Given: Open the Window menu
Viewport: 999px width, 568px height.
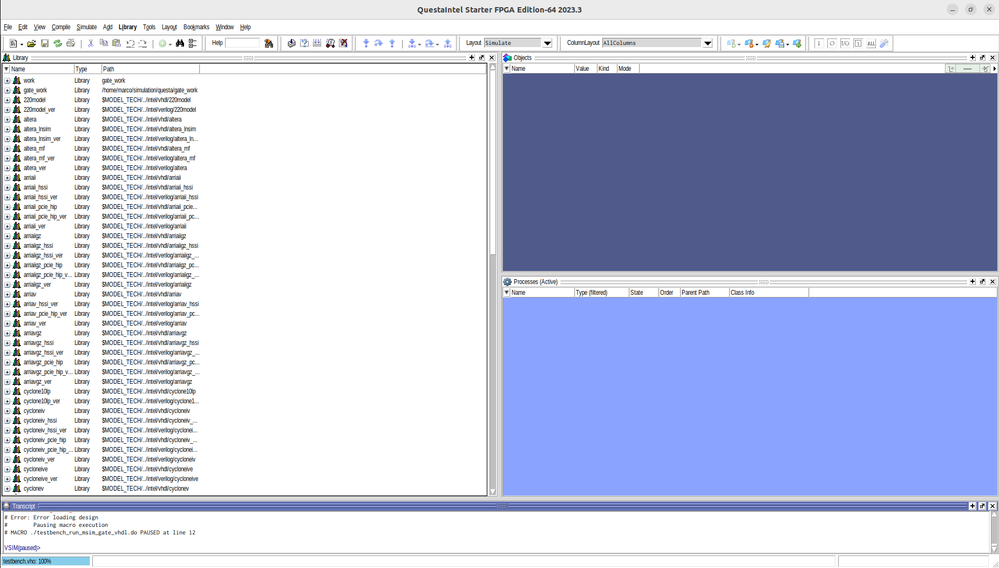Looking at the screenshot, I should [224, 27].
